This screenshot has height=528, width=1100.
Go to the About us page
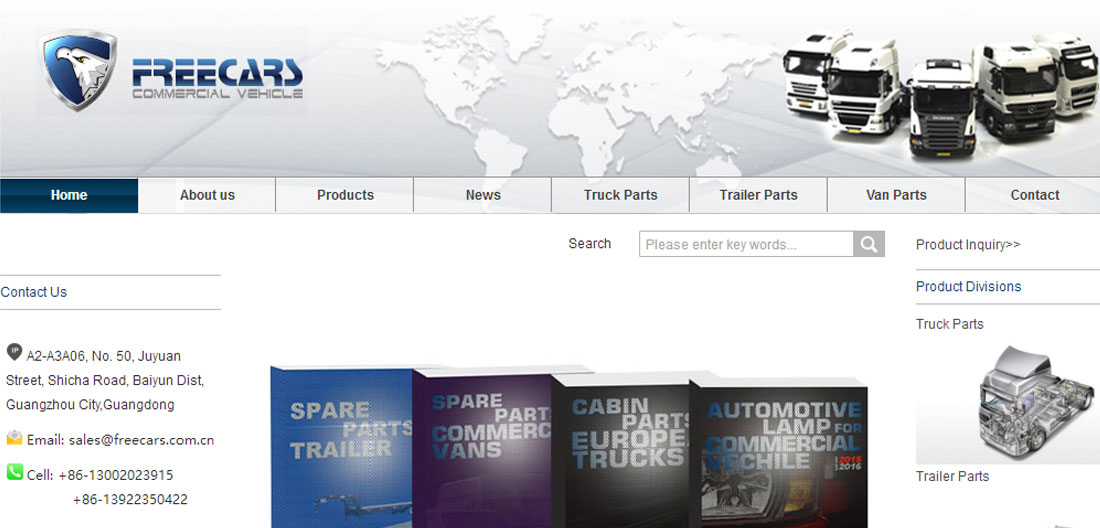coord(207,195)
